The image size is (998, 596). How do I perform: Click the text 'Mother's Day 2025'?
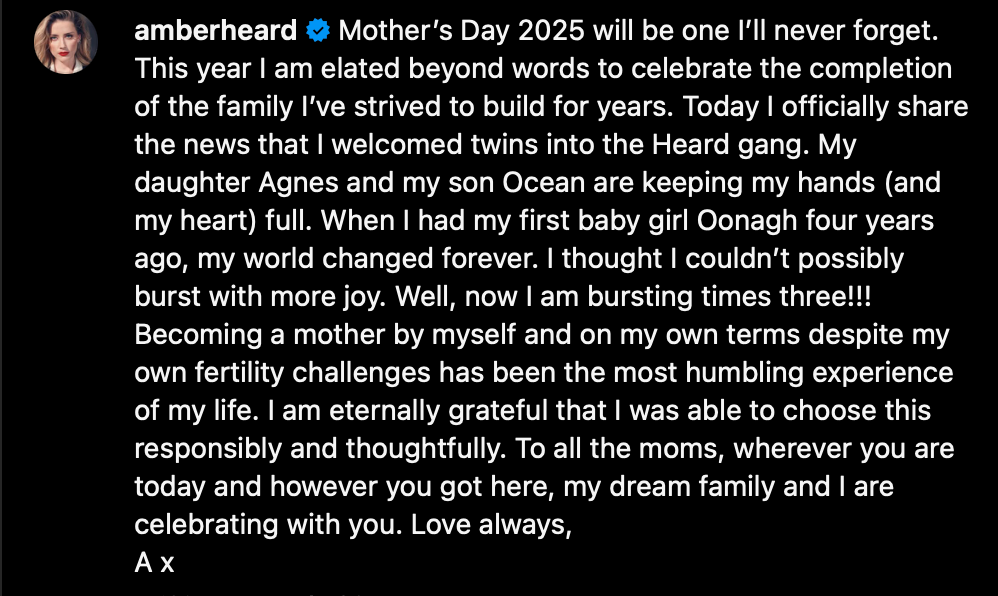461,31
